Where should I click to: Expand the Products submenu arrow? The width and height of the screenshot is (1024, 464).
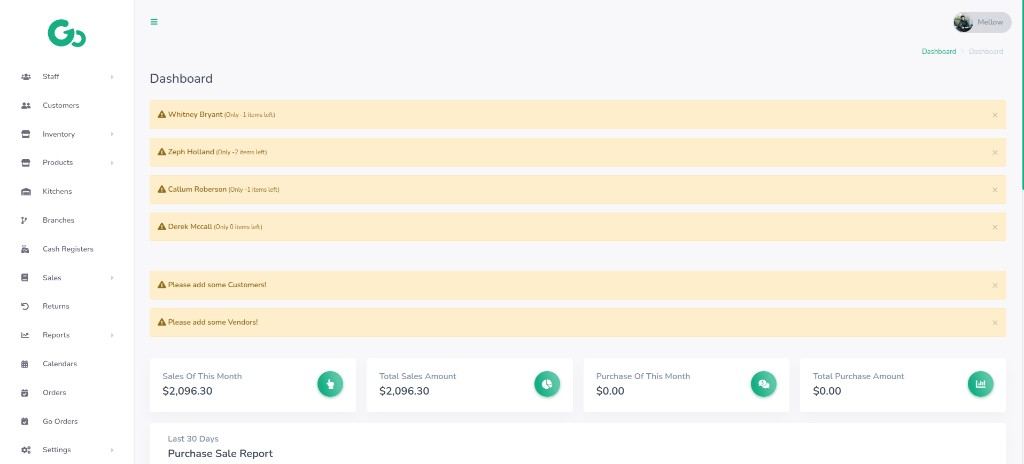(112, 163)
